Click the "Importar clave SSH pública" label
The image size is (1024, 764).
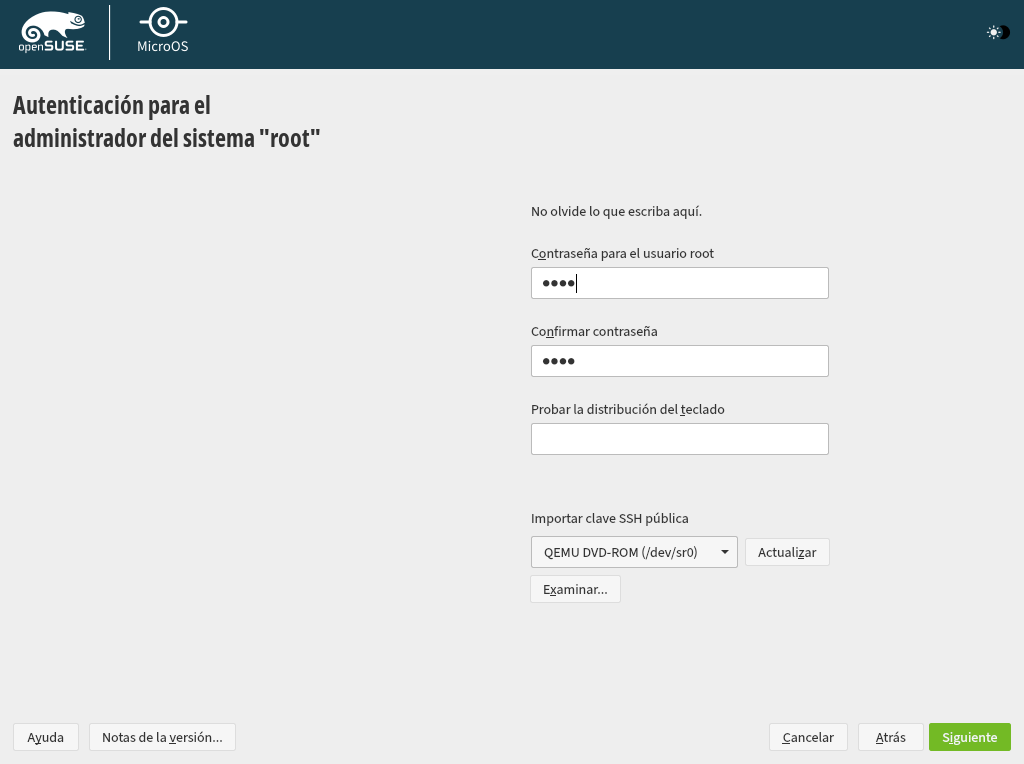click(x=609, y=518)
